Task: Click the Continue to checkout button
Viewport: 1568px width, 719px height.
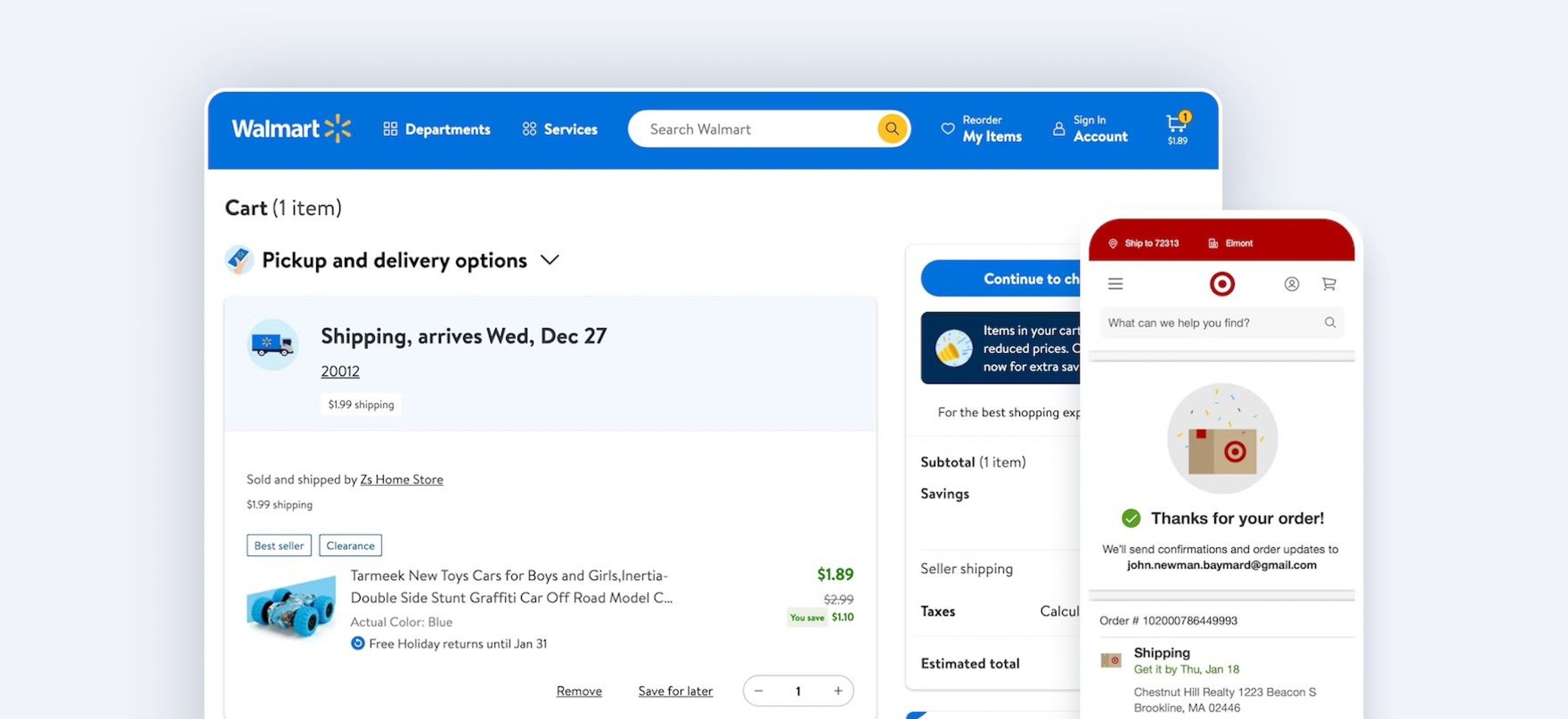Action: pos(1001,279)
